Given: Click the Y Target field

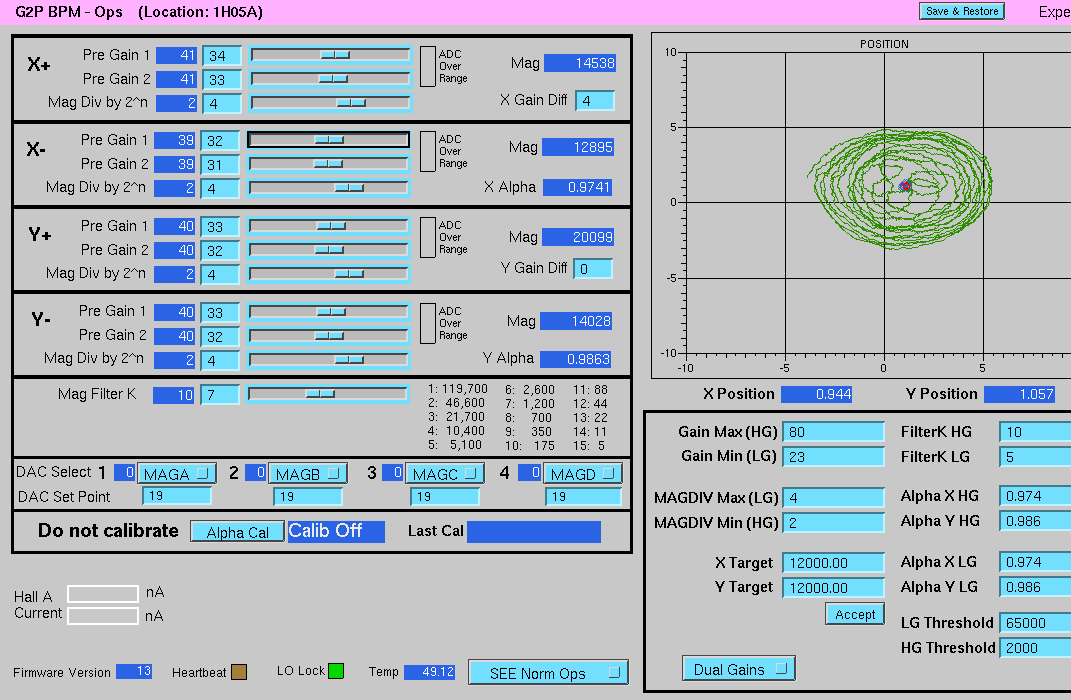Looking at the screenshot, I should 833,587.
